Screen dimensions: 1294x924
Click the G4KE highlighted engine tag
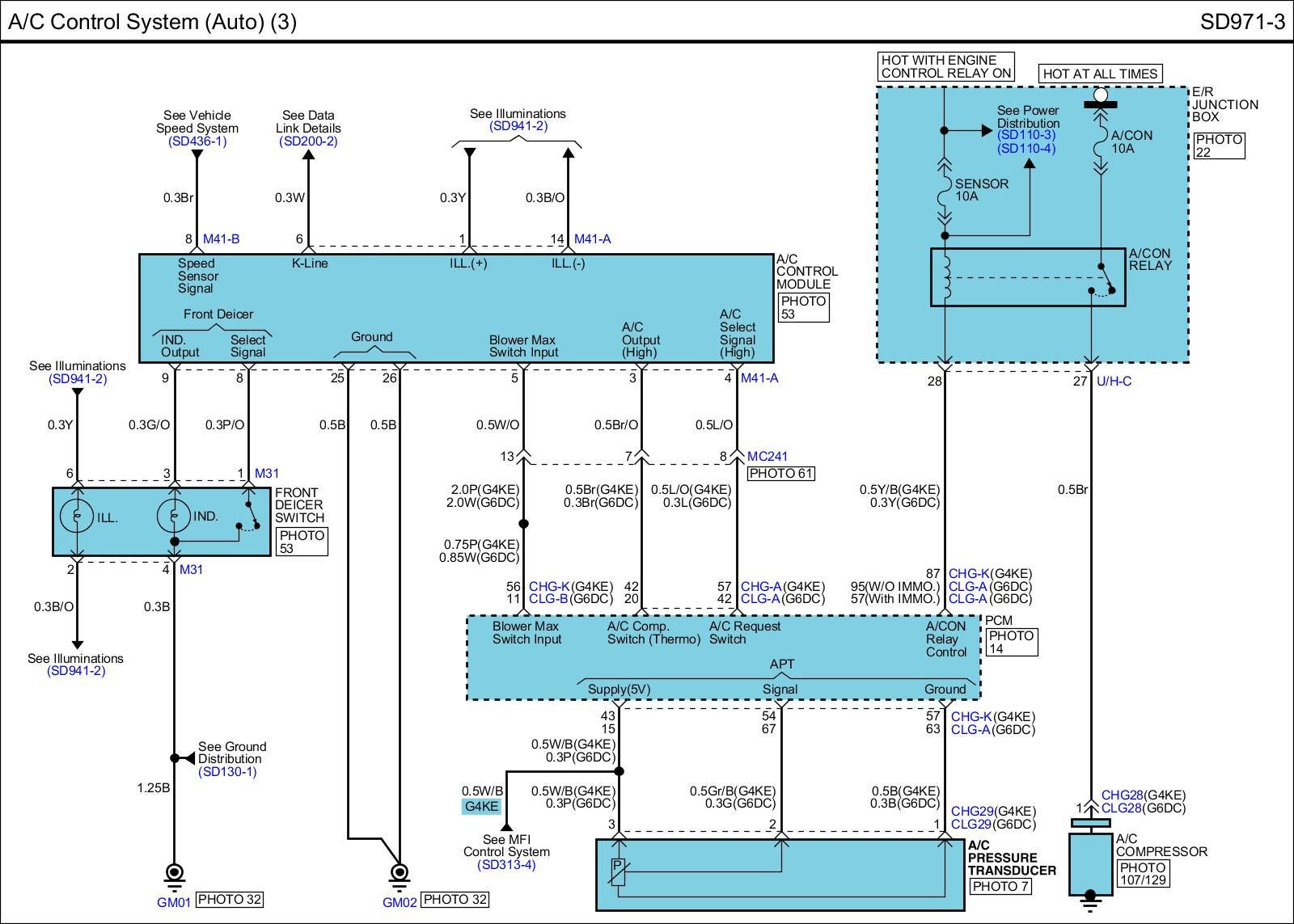tap(480, 807)
